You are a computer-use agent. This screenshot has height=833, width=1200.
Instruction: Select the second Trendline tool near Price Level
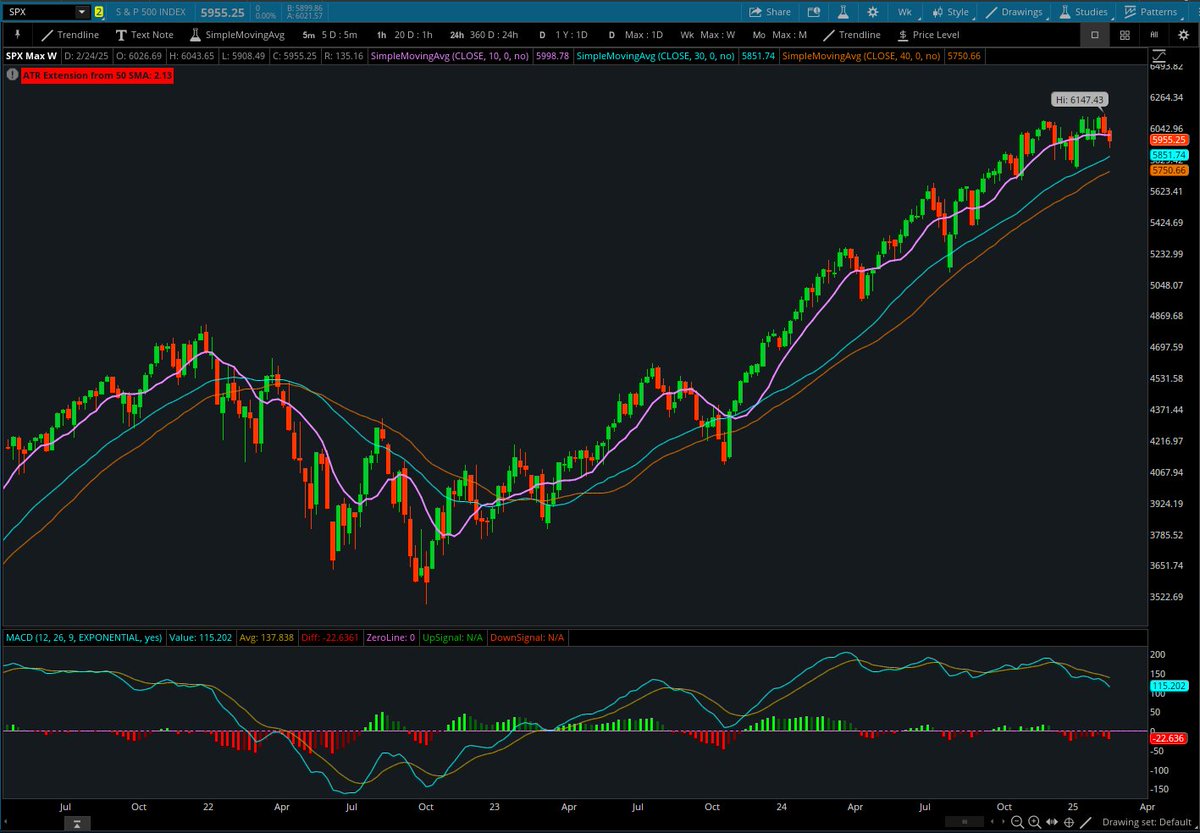point(852,34)
